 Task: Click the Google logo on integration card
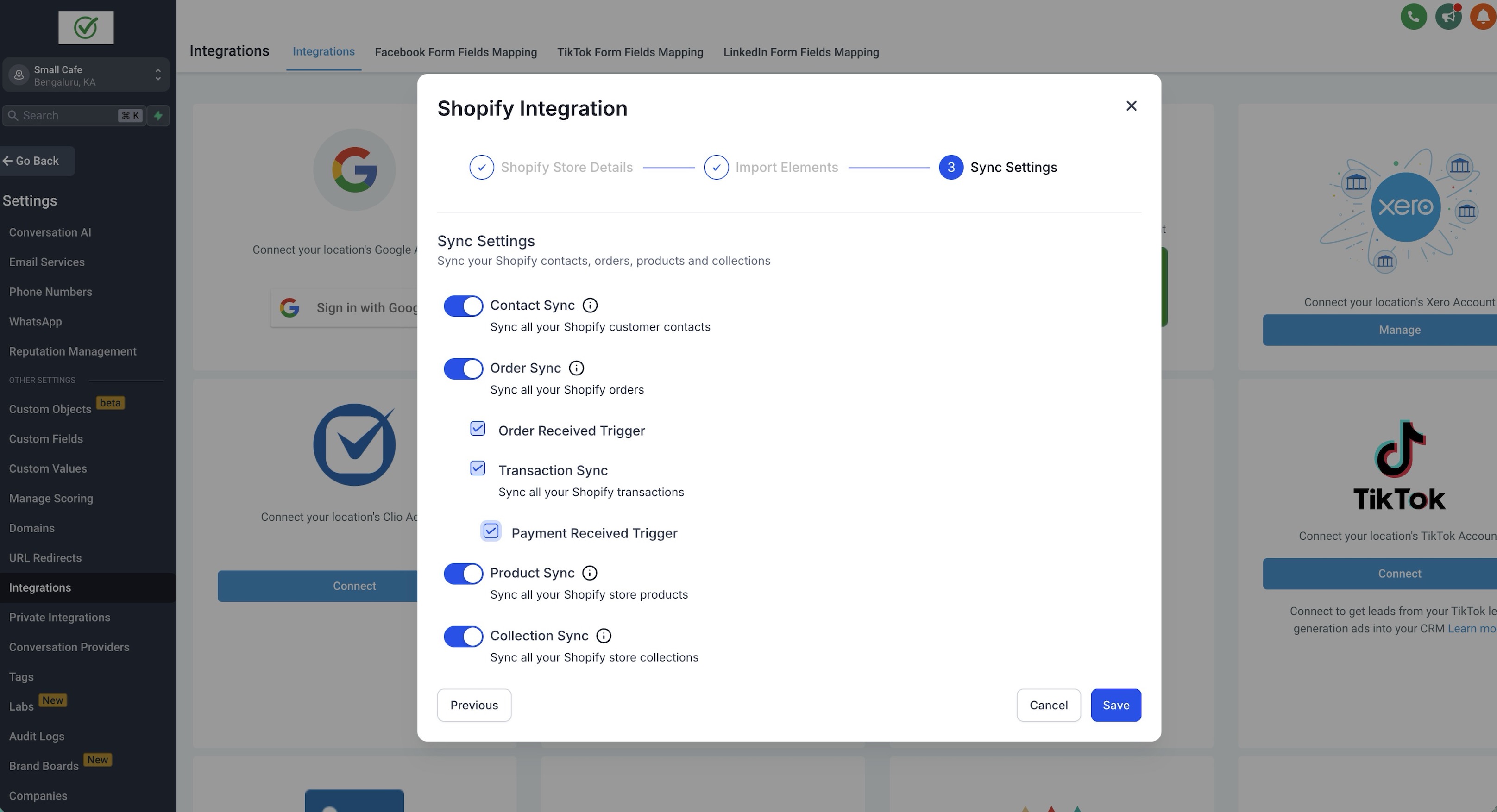point(354,169)
